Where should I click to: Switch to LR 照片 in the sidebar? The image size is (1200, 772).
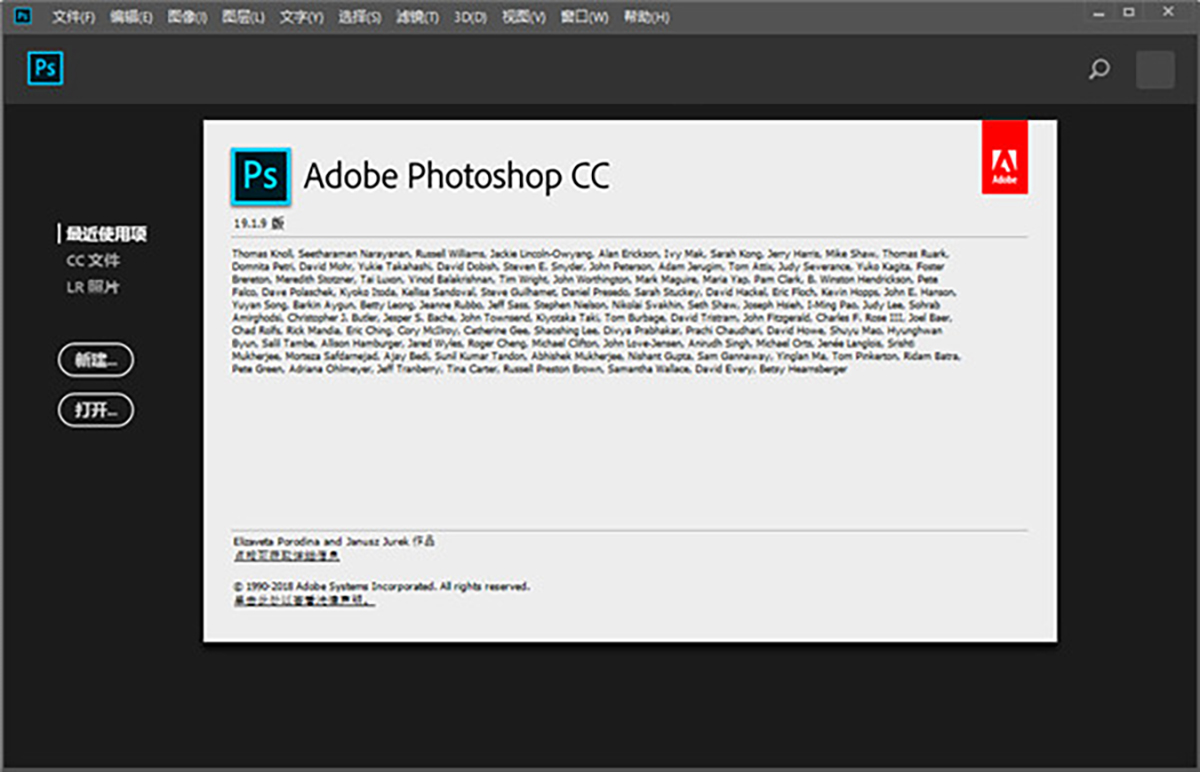(x=93, y=287)
